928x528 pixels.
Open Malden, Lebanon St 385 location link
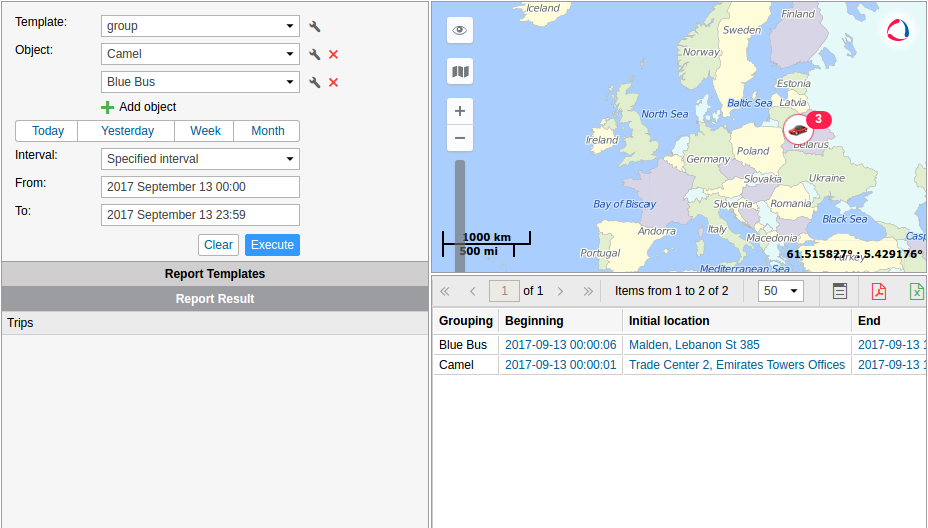pos(694,345)
